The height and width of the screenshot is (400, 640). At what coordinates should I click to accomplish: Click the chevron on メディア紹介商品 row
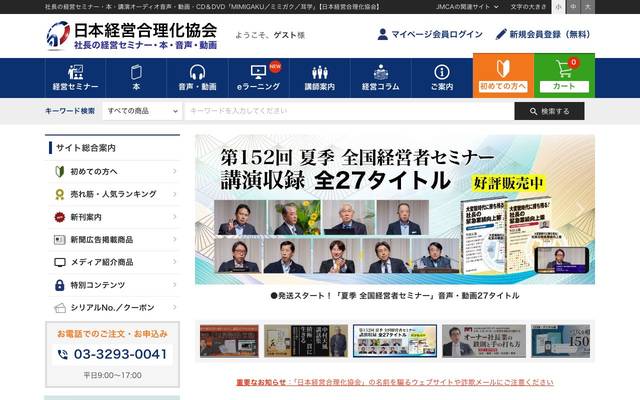coord(174,262)
